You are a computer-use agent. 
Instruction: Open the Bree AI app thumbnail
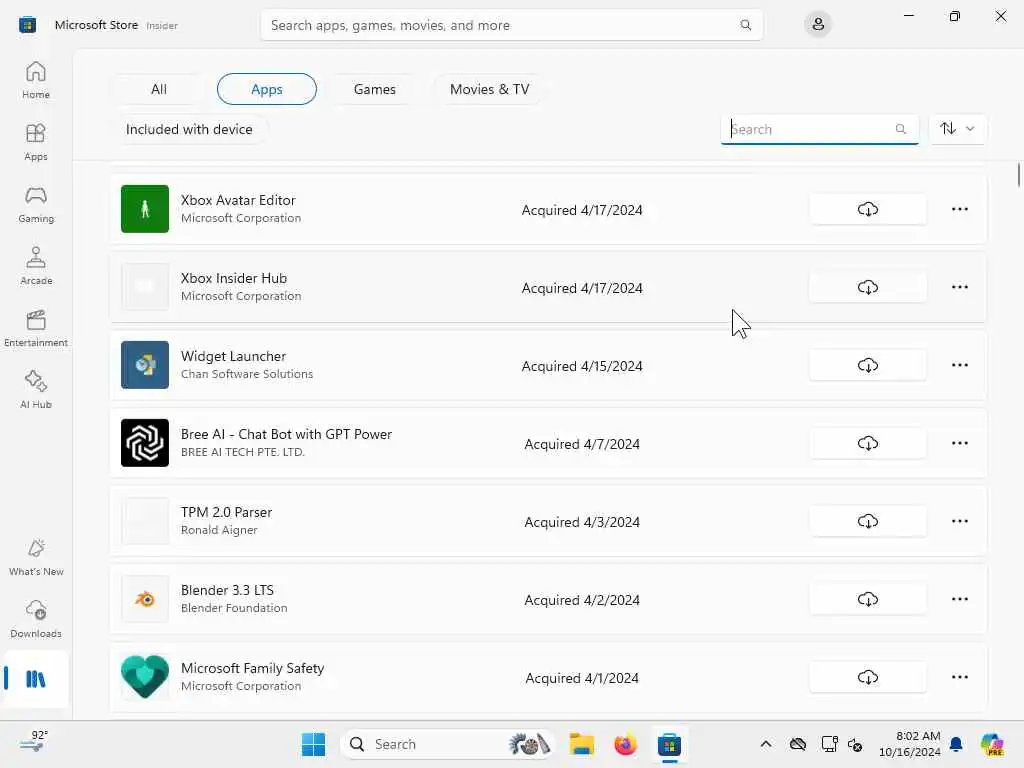tap(145, 443)
